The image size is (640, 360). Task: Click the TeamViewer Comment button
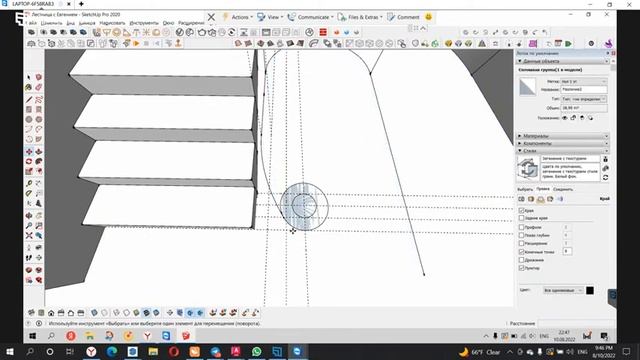403,17
